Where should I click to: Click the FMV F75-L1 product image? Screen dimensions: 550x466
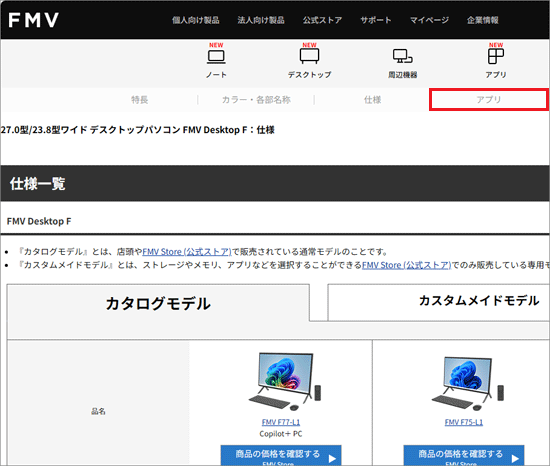468,384
